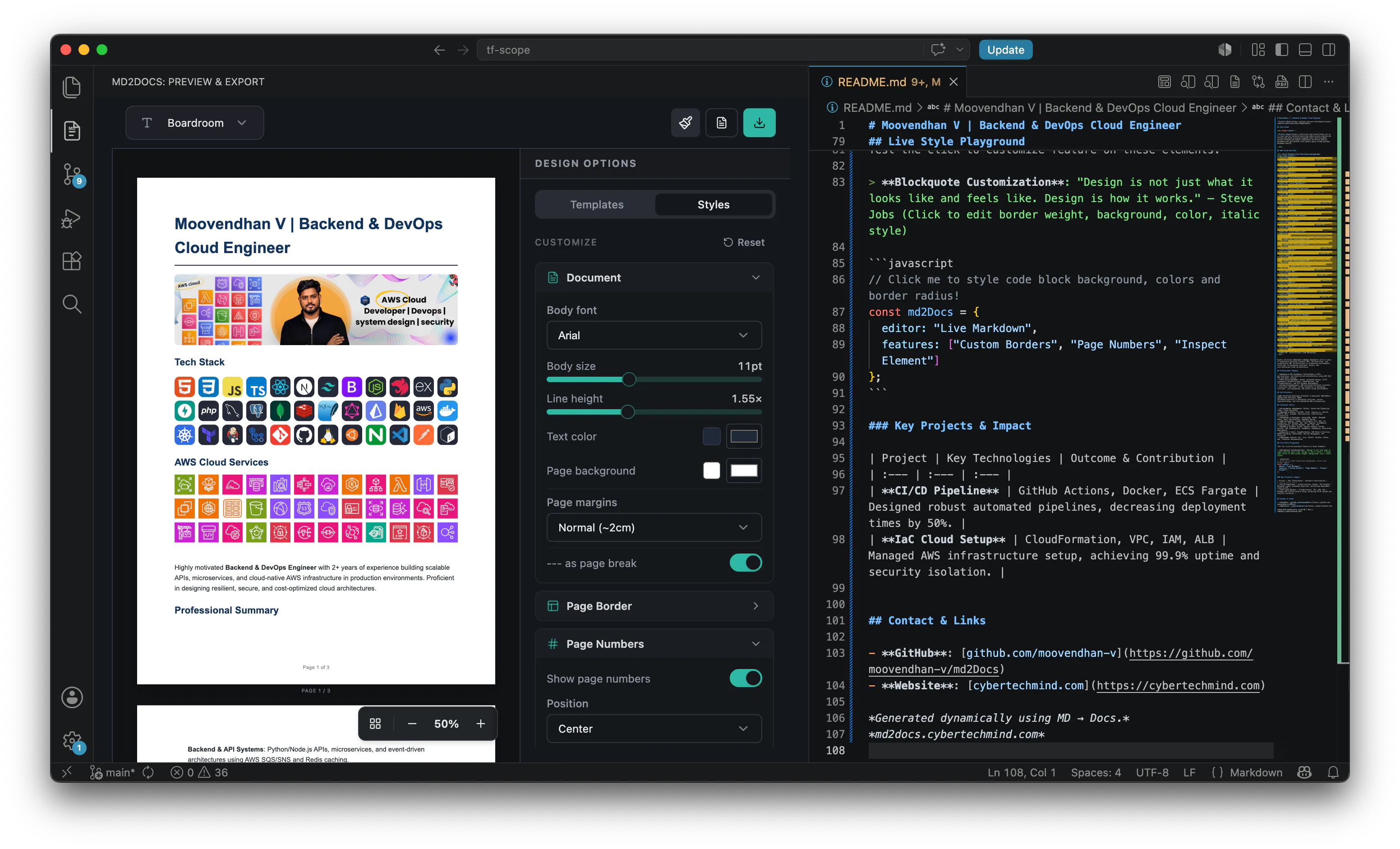Screen dimensions: 1400x849
Task: Go forward with the right arrow
Action: pyautogui.click(x=463, y=50)
